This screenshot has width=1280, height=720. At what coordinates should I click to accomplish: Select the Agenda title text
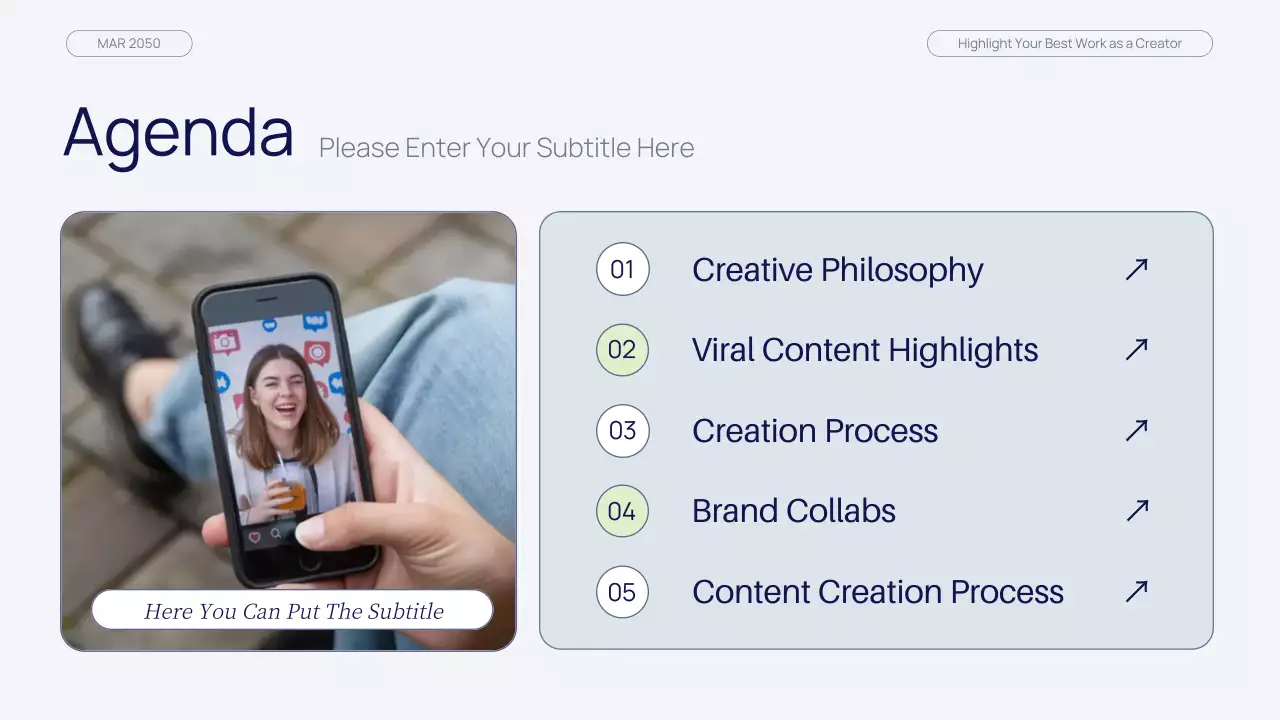(x=179, y=133)
